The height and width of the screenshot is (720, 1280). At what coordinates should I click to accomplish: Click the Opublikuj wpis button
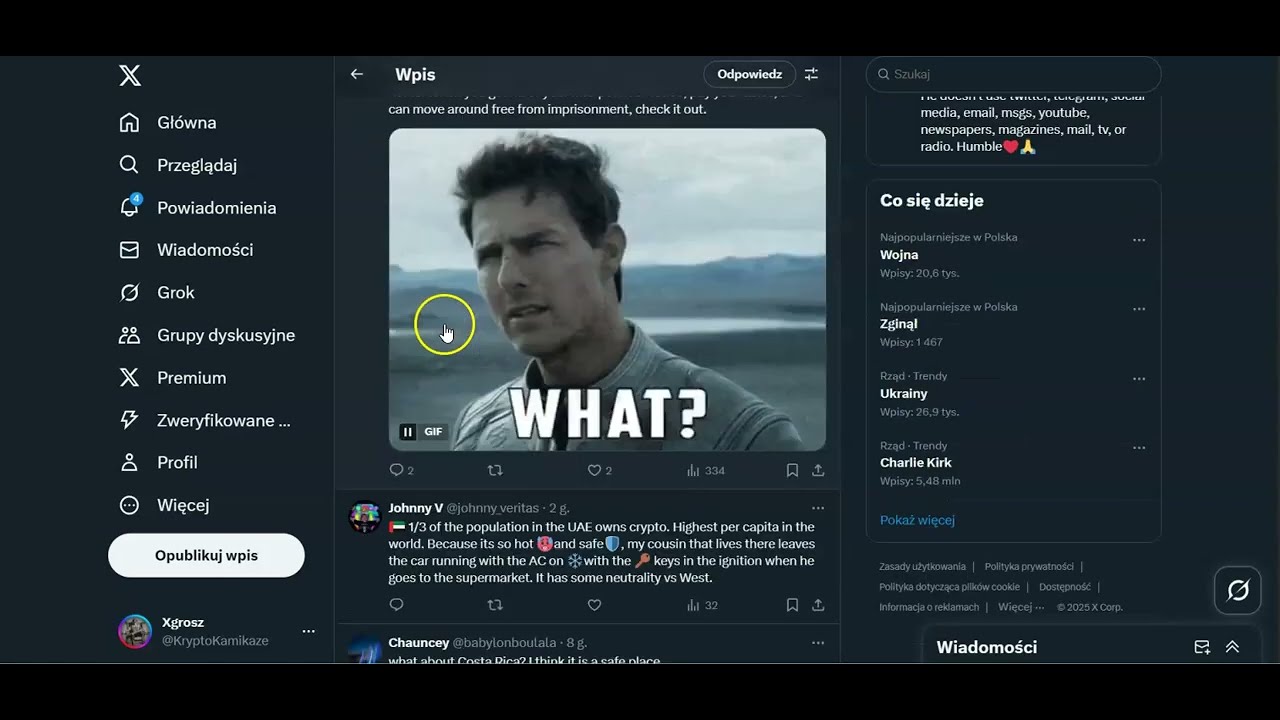206,555
